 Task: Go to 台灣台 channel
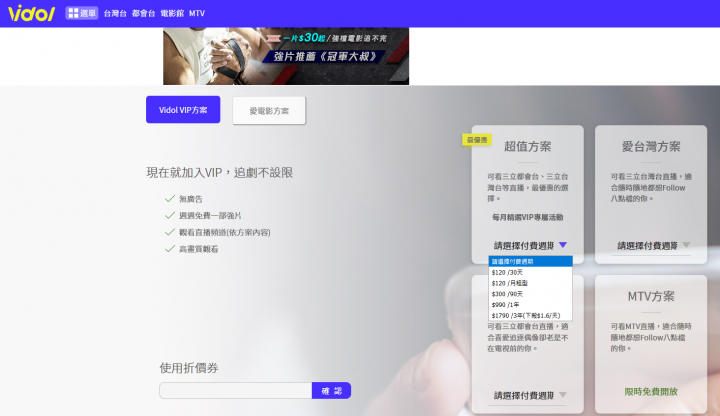(x=115, y=13)
